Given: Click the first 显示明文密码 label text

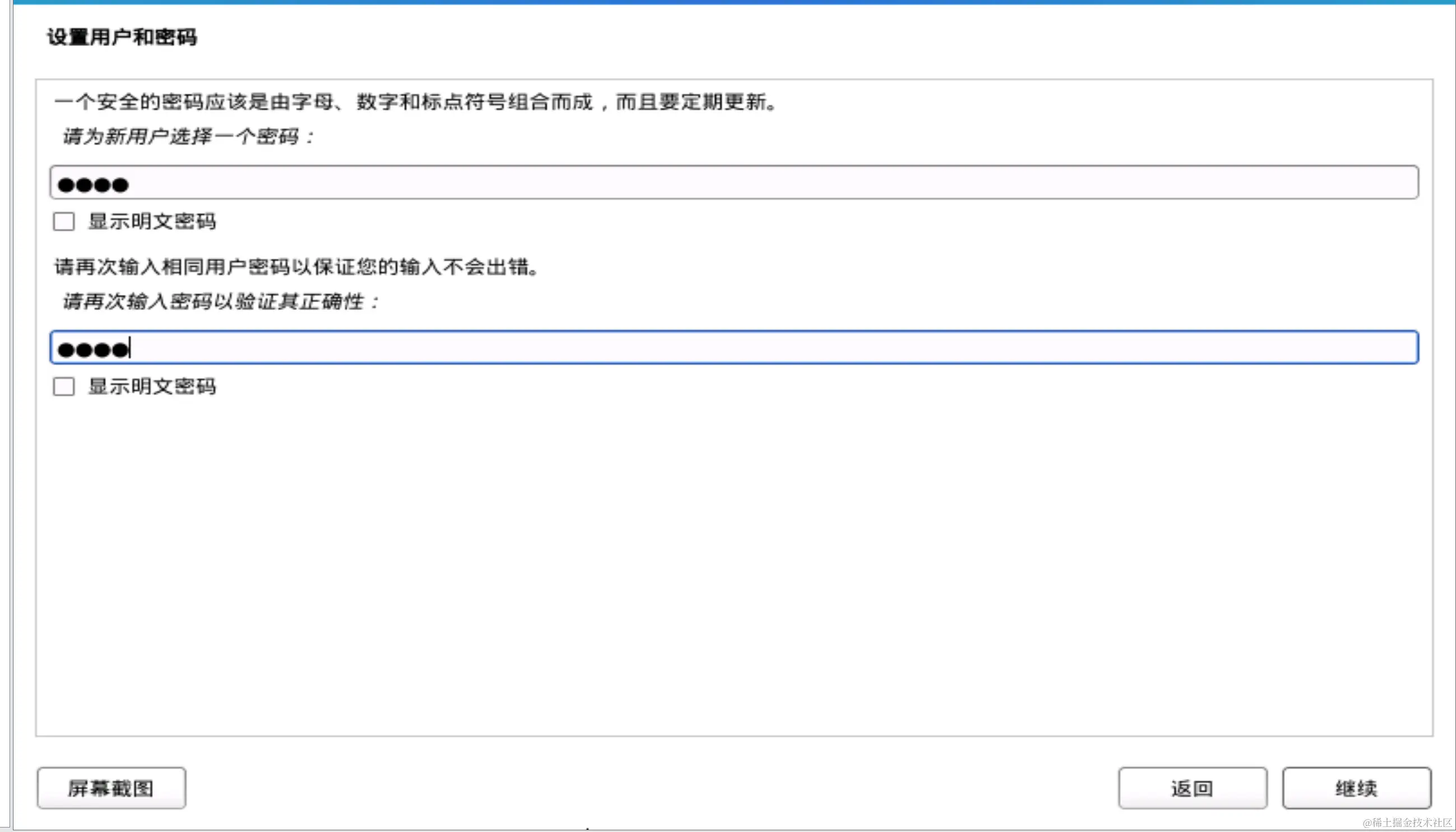Looking at the screenshot, I should point(152,221).
